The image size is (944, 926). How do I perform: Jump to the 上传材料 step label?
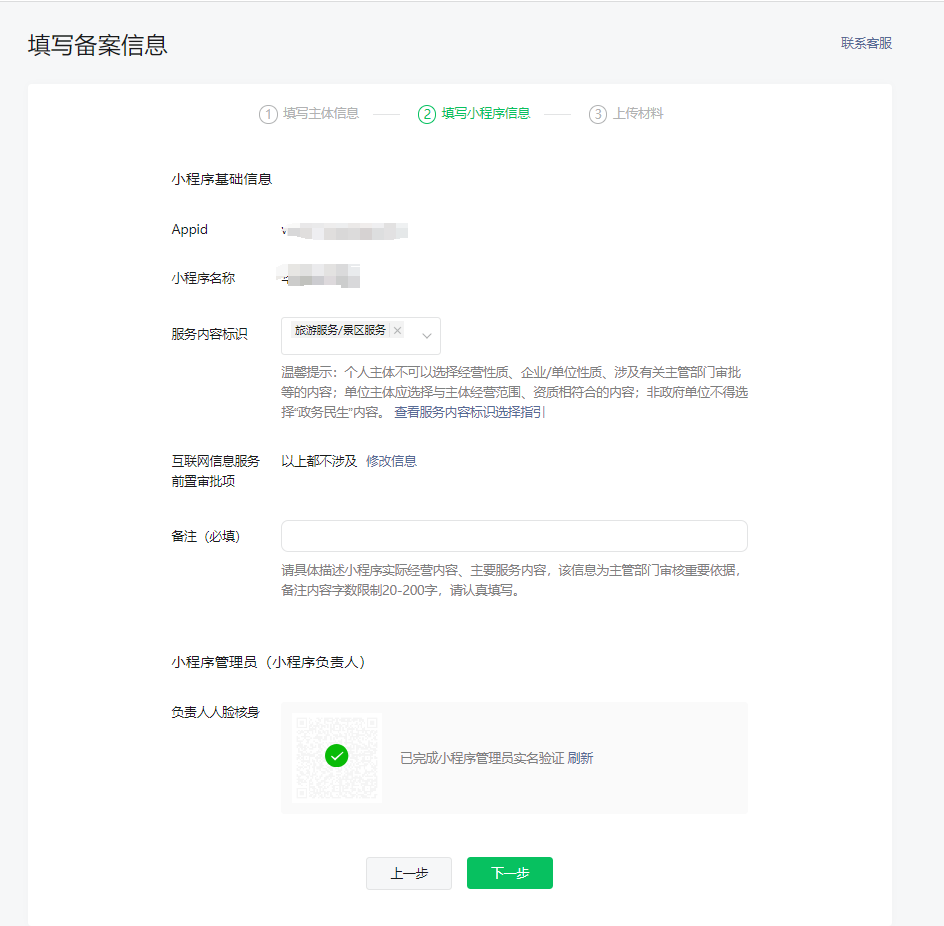[x=638, y=114]
